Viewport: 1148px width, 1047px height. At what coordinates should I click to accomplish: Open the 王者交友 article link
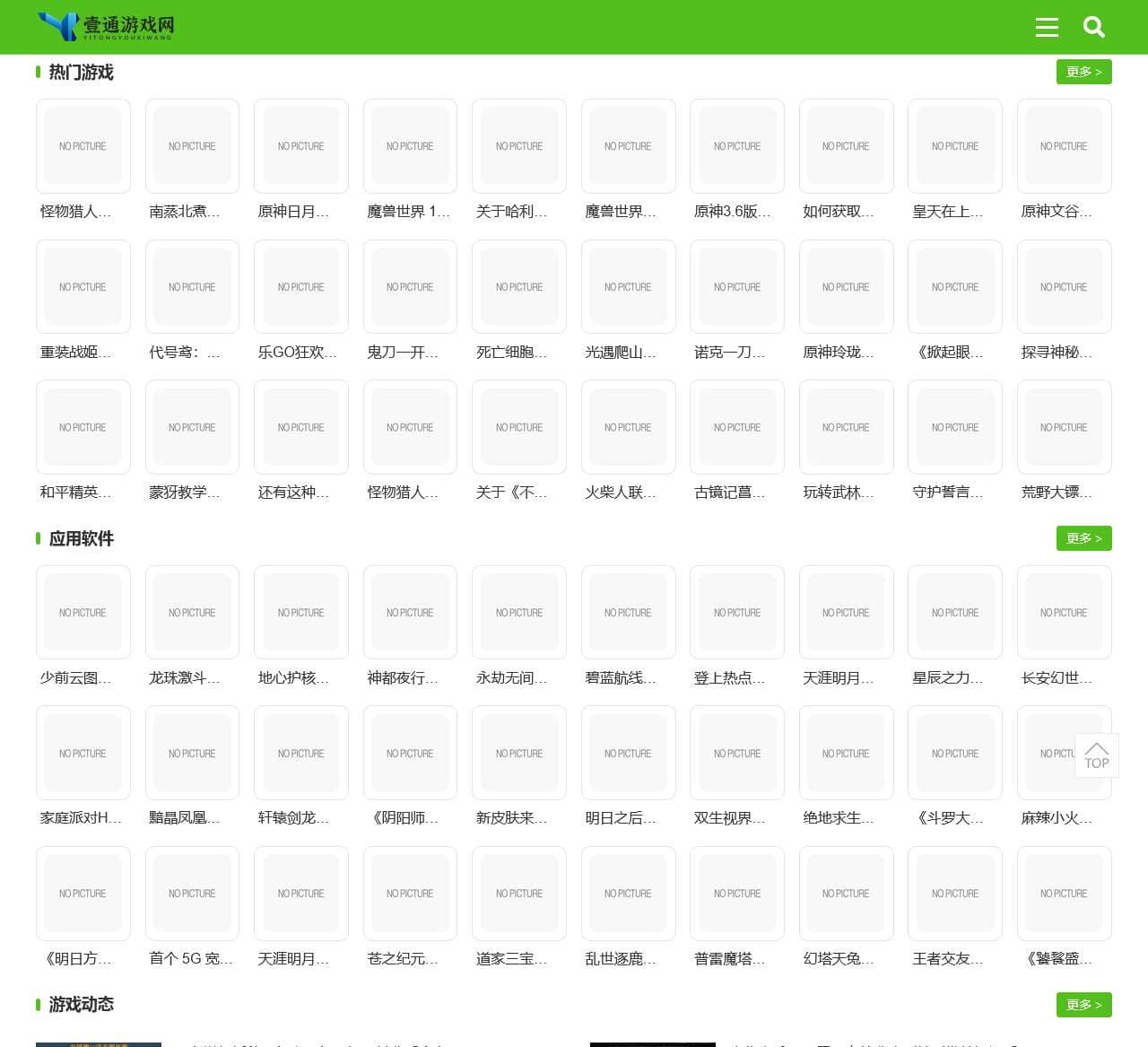pyautogui.click(x=947, y=958)
